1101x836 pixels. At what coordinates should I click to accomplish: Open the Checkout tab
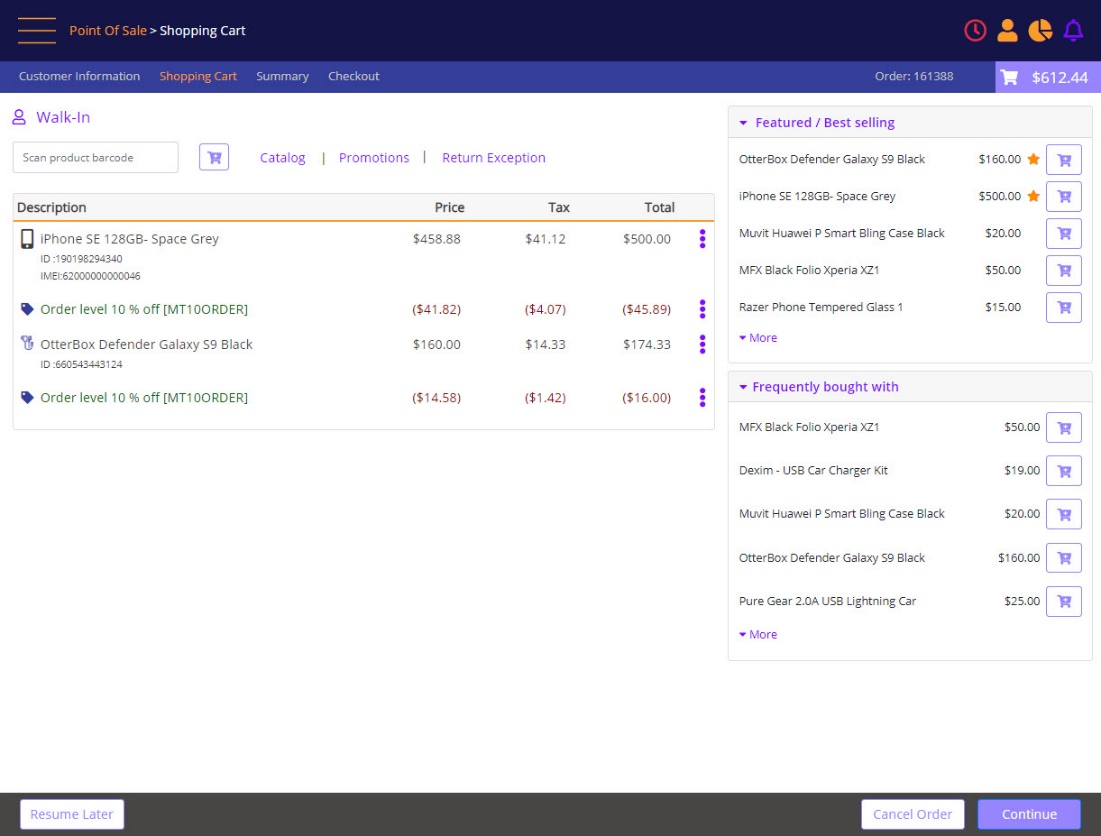(x=353, y=76)
